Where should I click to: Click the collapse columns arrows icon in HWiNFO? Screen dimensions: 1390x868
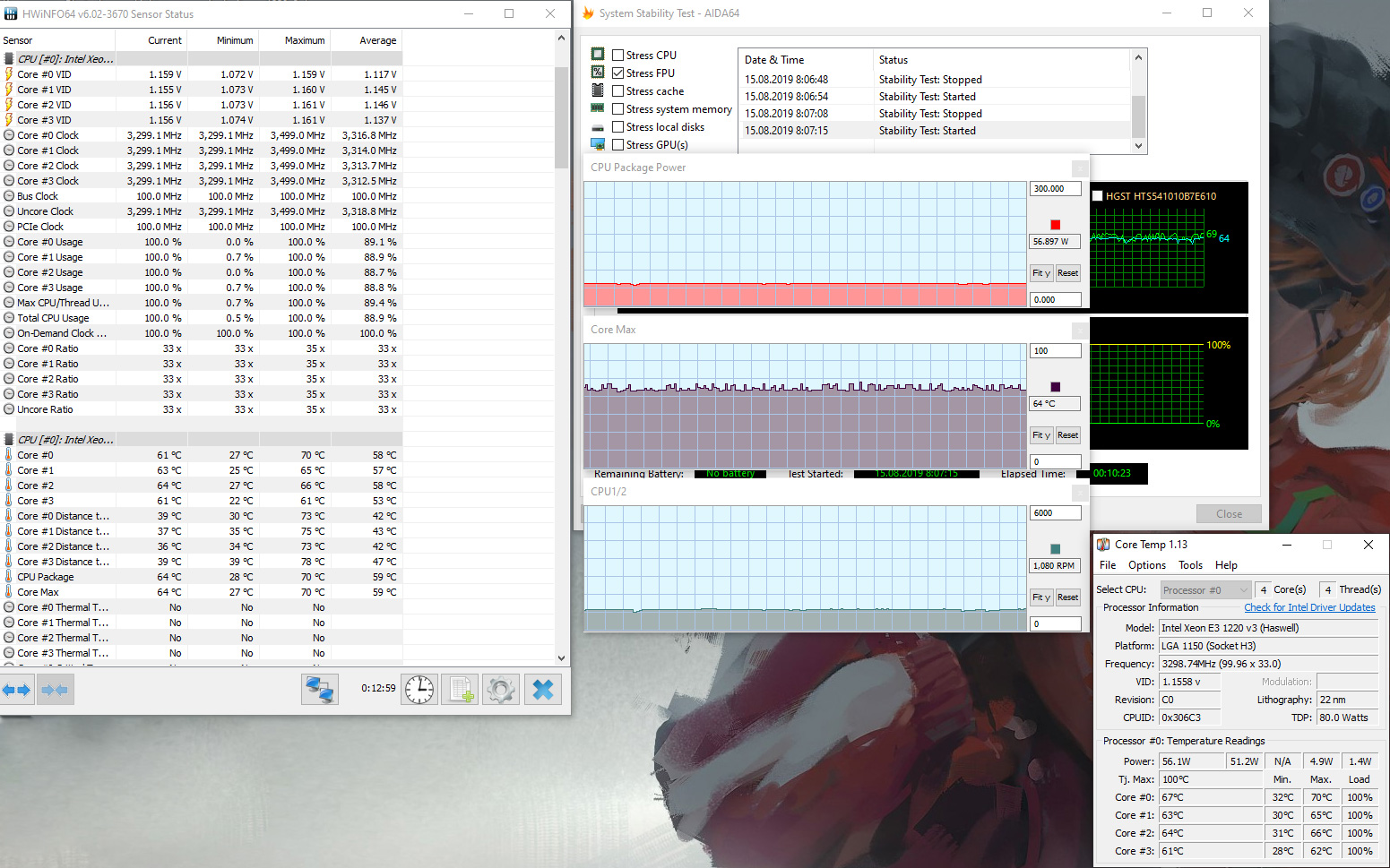[54, 690]
